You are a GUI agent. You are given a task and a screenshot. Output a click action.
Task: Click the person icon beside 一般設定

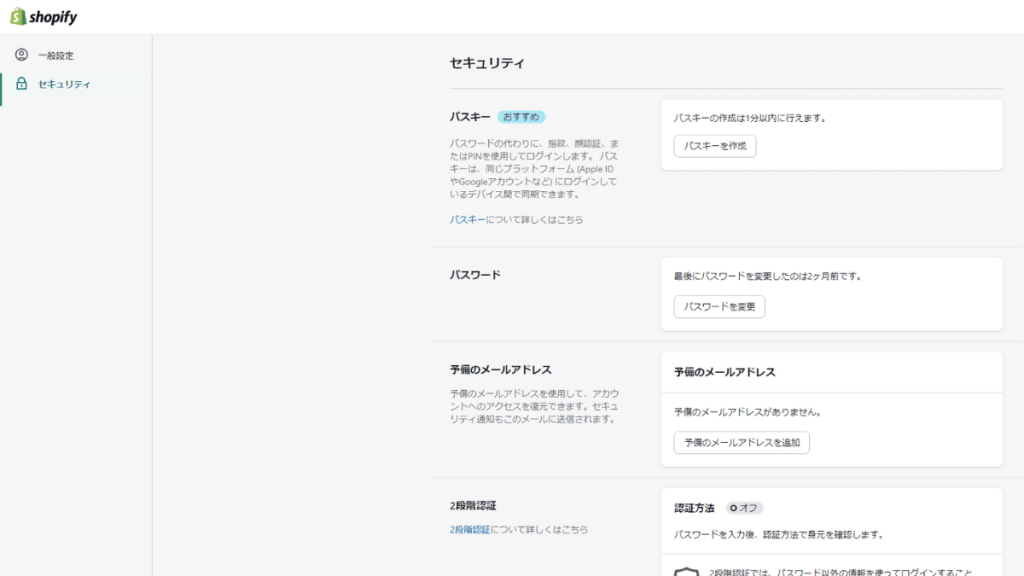20,56
